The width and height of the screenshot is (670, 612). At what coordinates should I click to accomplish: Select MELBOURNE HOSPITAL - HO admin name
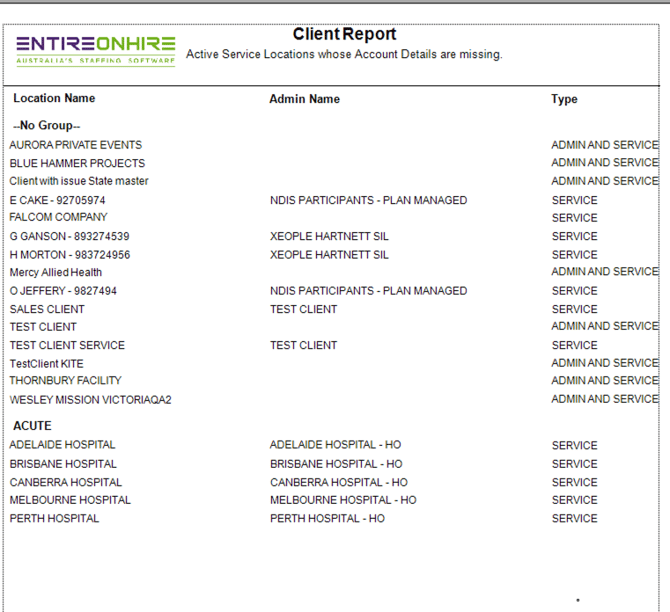(x=343, y=500)
